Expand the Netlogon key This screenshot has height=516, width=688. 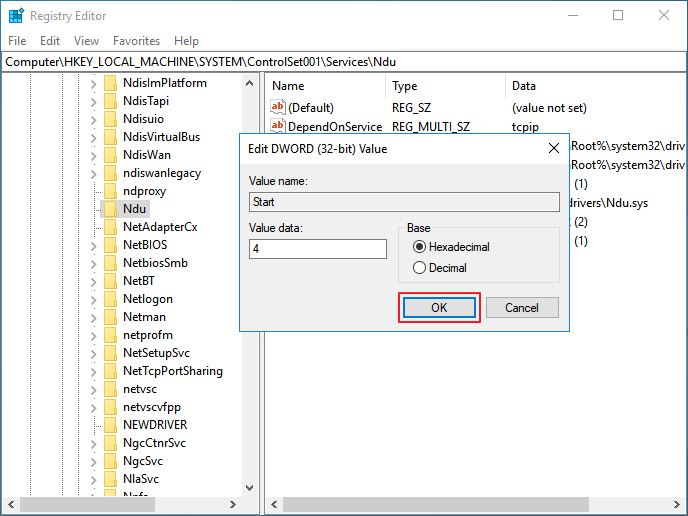[x=93, y=300]
